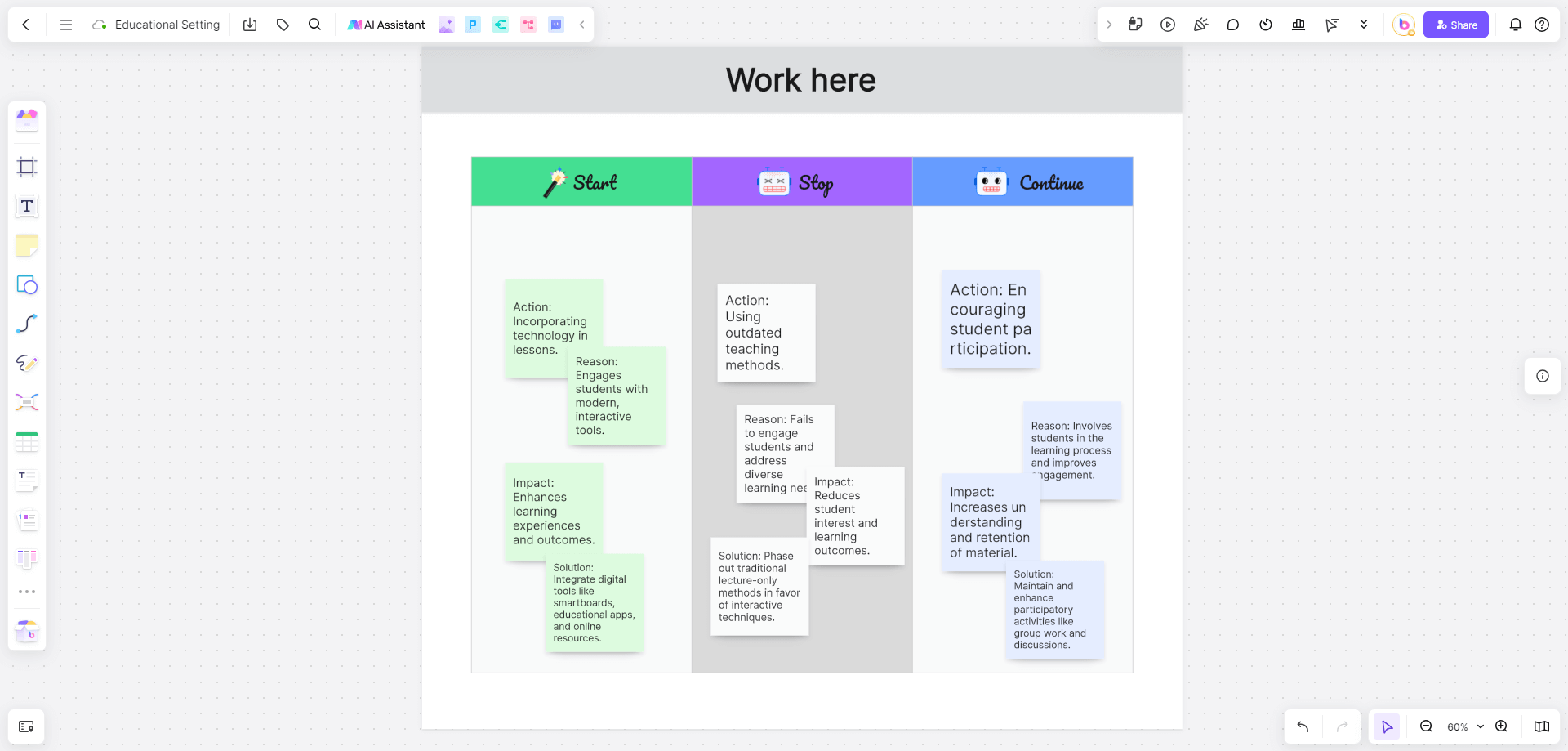Screen dimensions: 1568x751
Task: Zoom out with minus magnifier
Action: pos(1426,726)
